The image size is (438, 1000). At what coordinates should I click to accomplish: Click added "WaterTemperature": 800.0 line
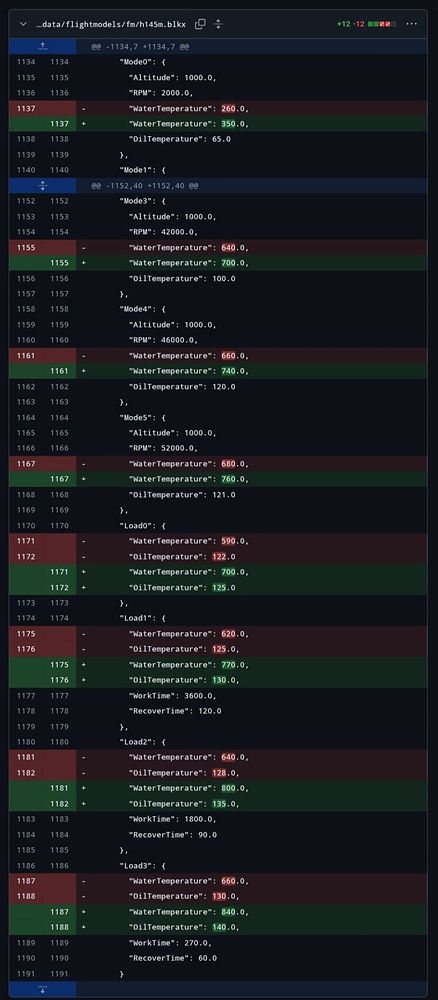[189, 788]
